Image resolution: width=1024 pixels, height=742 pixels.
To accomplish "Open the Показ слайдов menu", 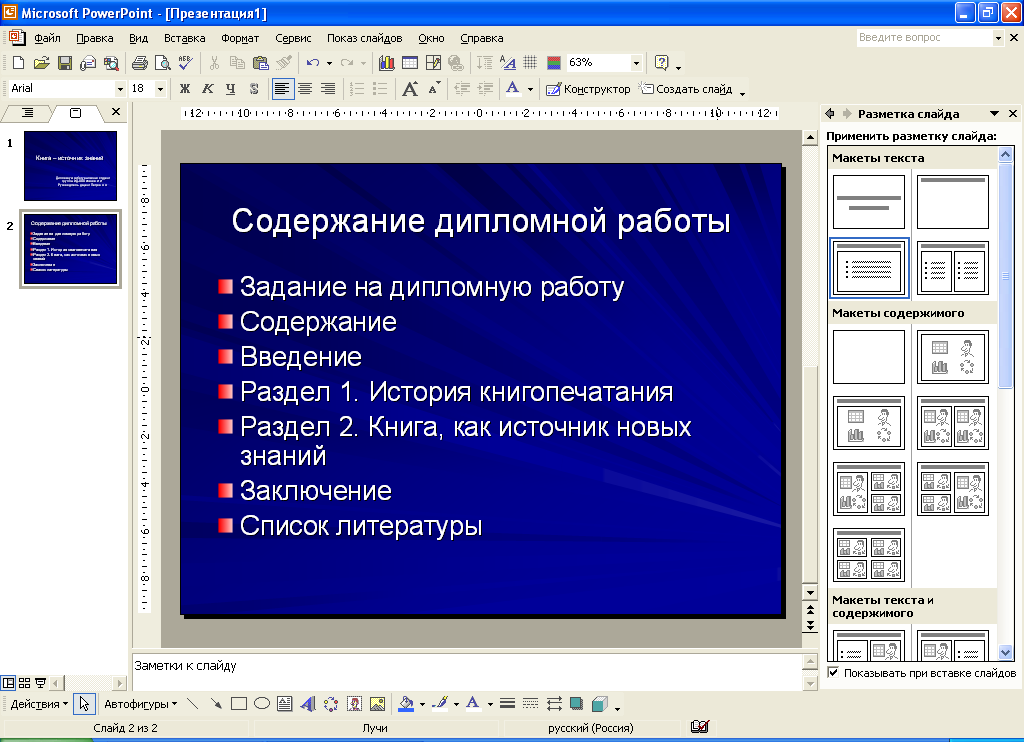I will [x=364, y=38].
